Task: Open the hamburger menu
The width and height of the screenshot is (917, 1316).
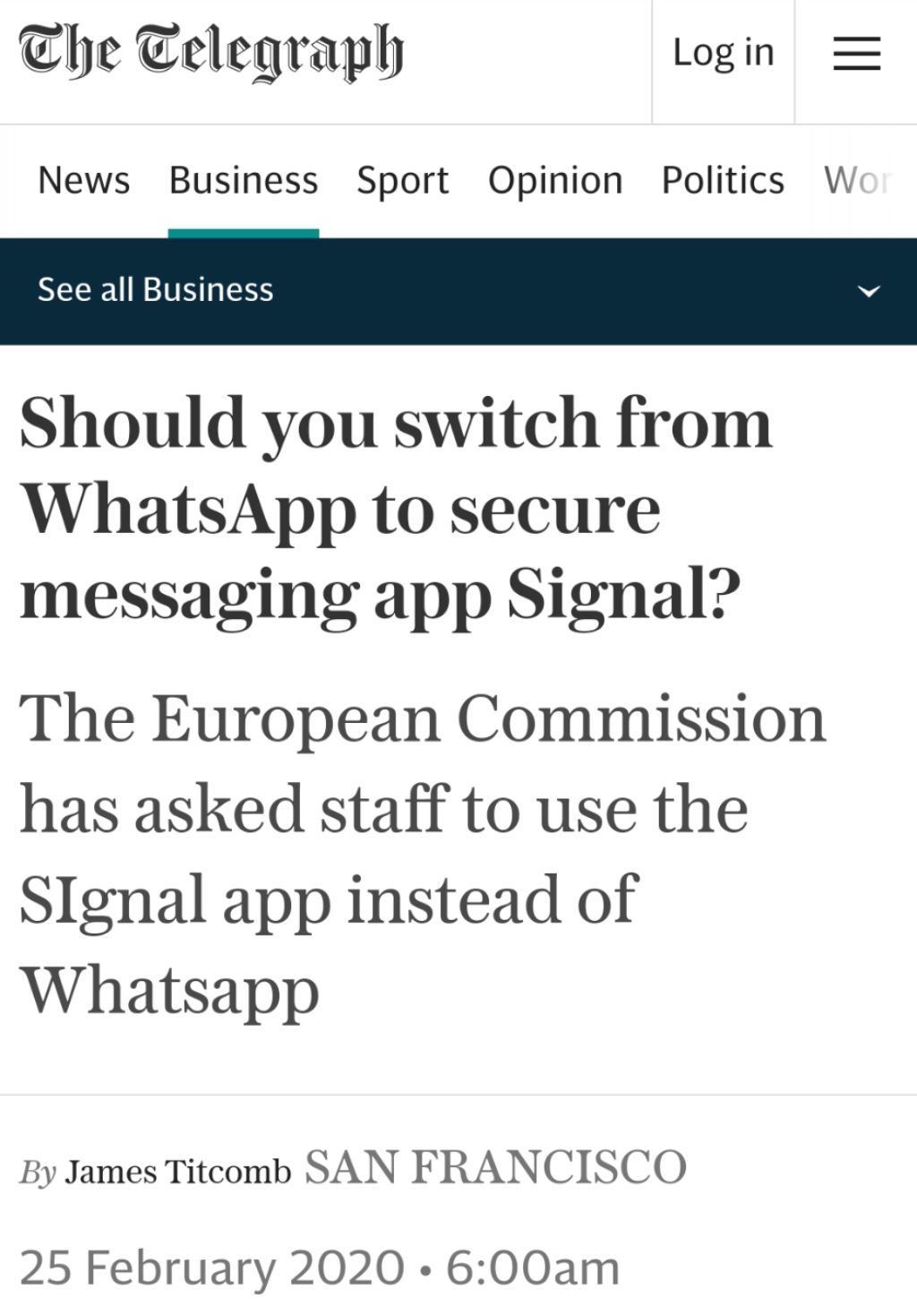Action: click(856, 54)
